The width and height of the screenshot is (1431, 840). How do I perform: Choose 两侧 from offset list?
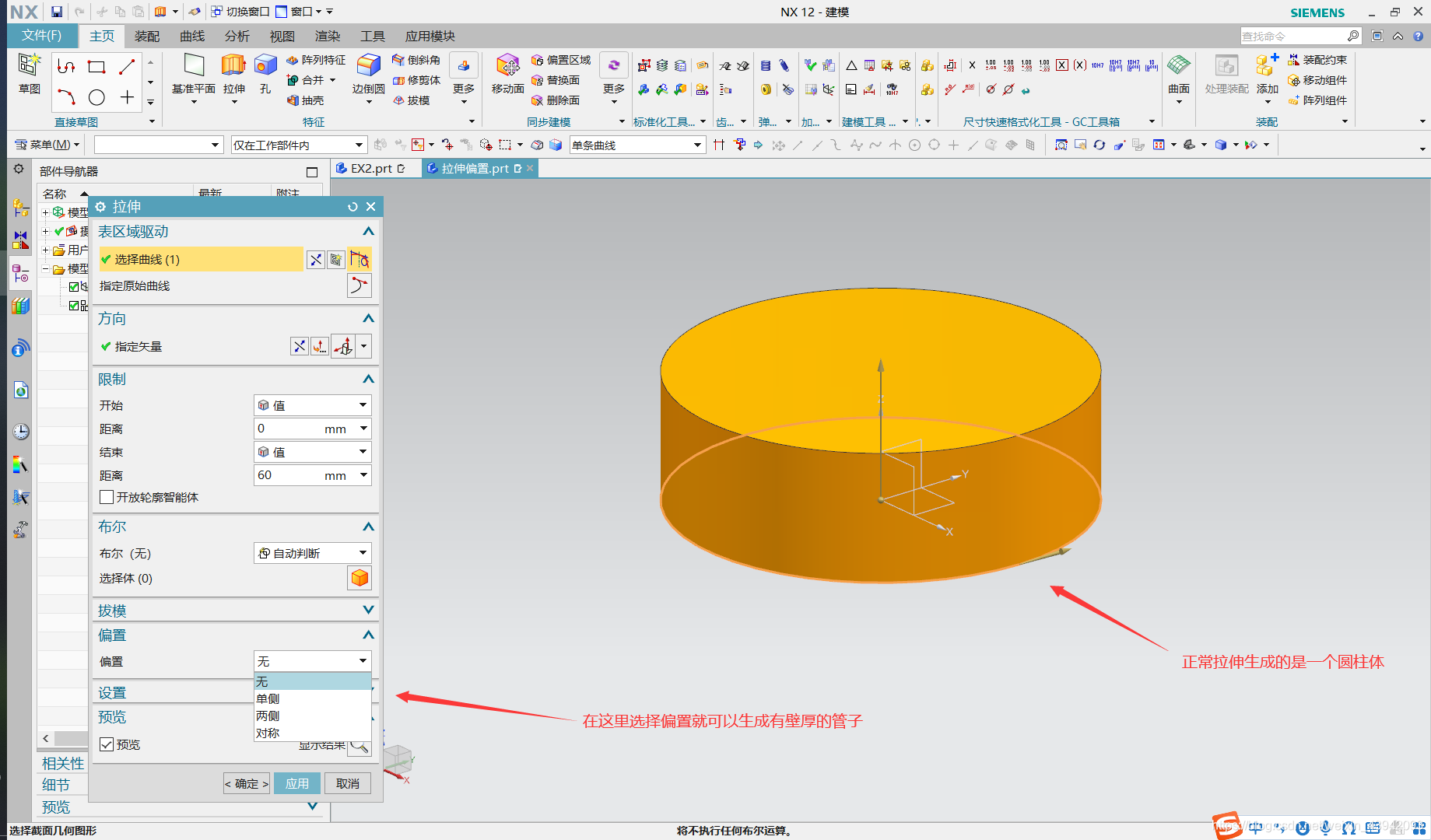(313, 716)
